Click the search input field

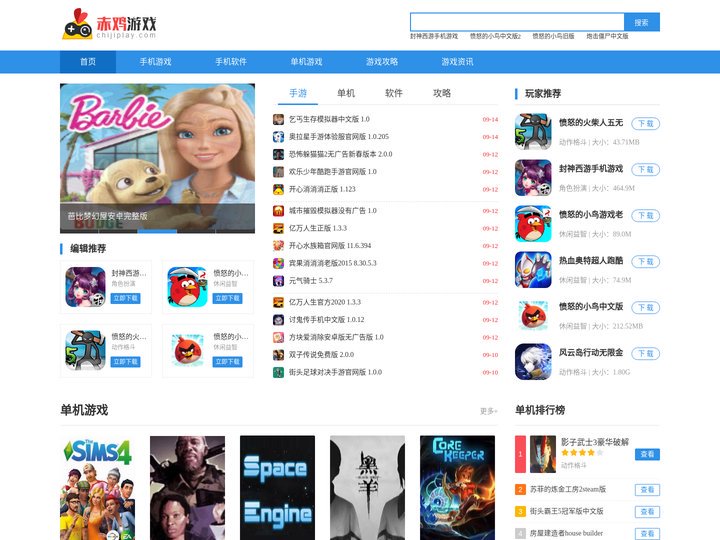517,22
